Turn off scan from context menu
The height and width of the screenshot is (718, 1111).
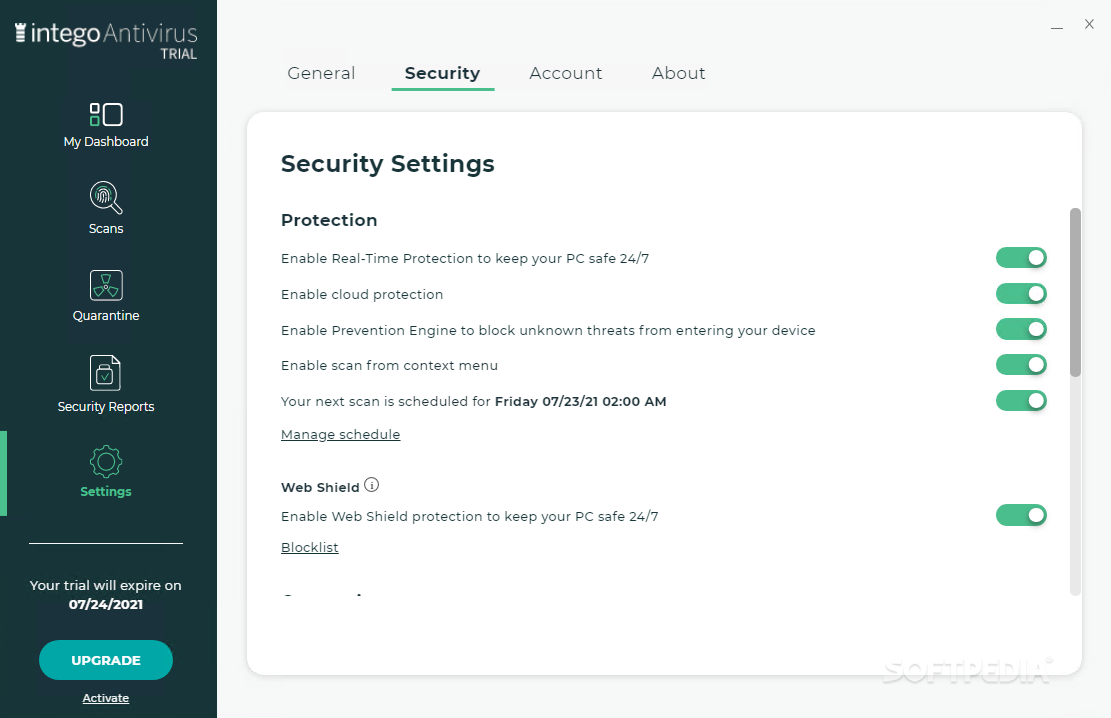pos(1021,365)
